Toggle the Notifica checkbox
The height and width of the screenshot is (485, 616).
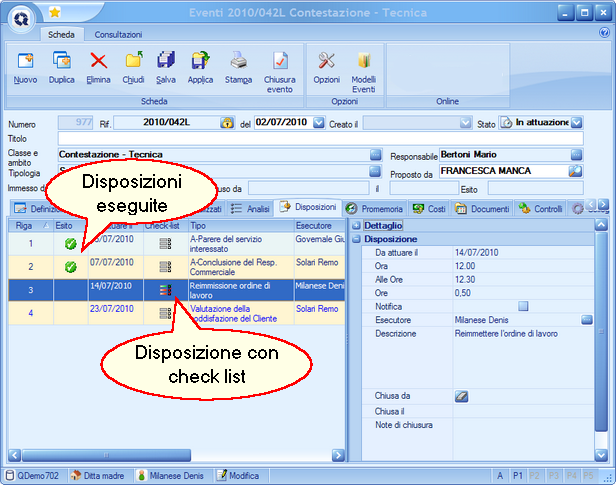(x=523, y=306)
